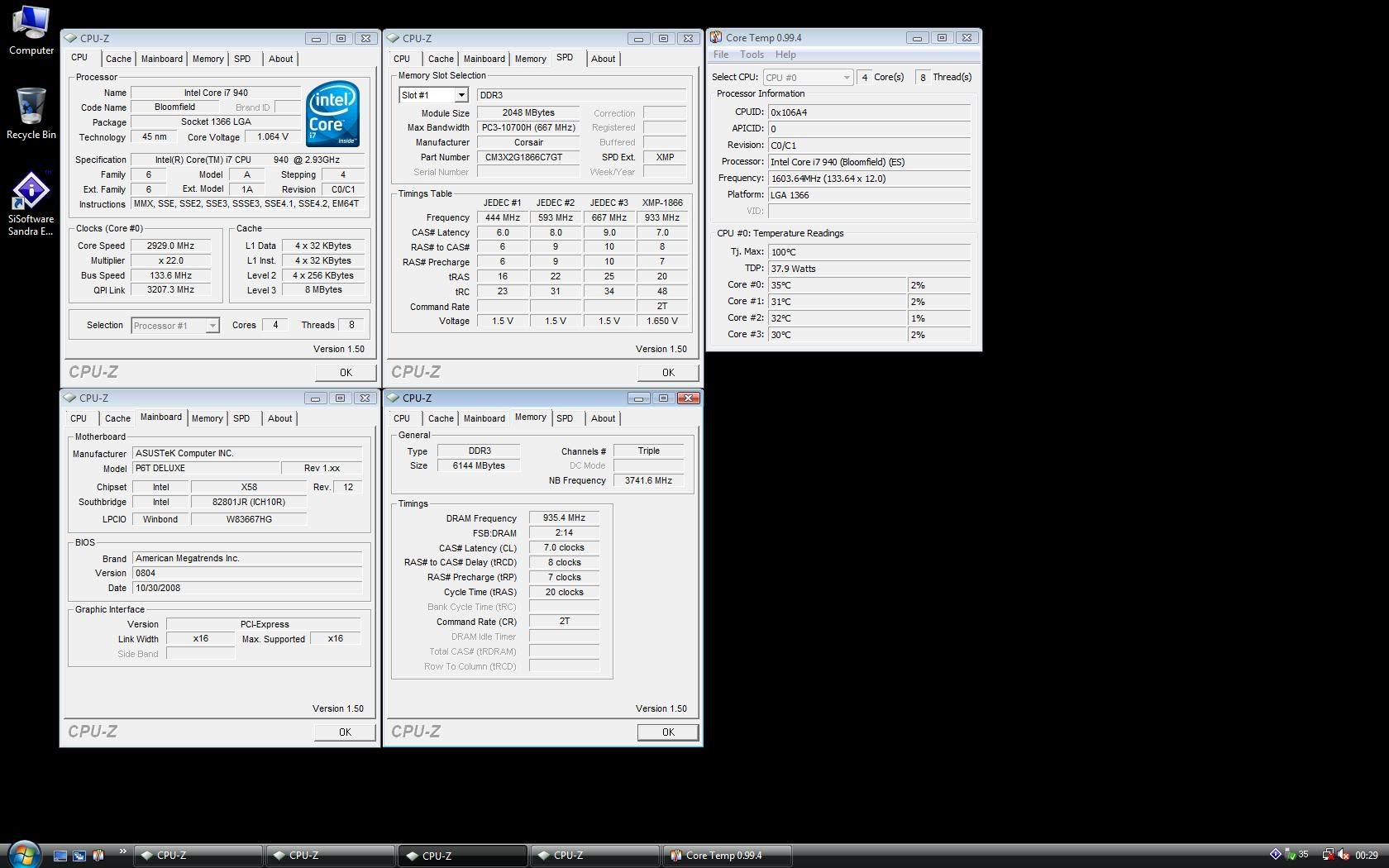Activate the first CPU-Z taskbar button

(198, 856)
